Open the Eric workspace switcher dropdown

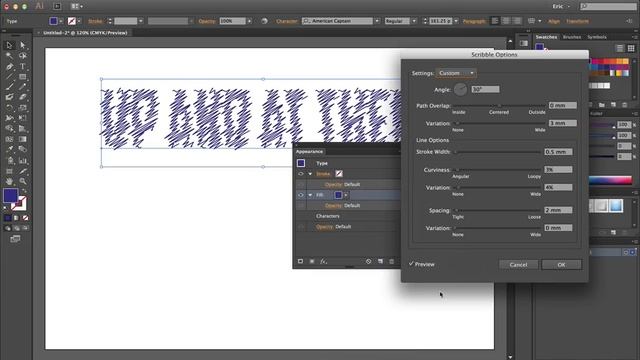(562, 6)
